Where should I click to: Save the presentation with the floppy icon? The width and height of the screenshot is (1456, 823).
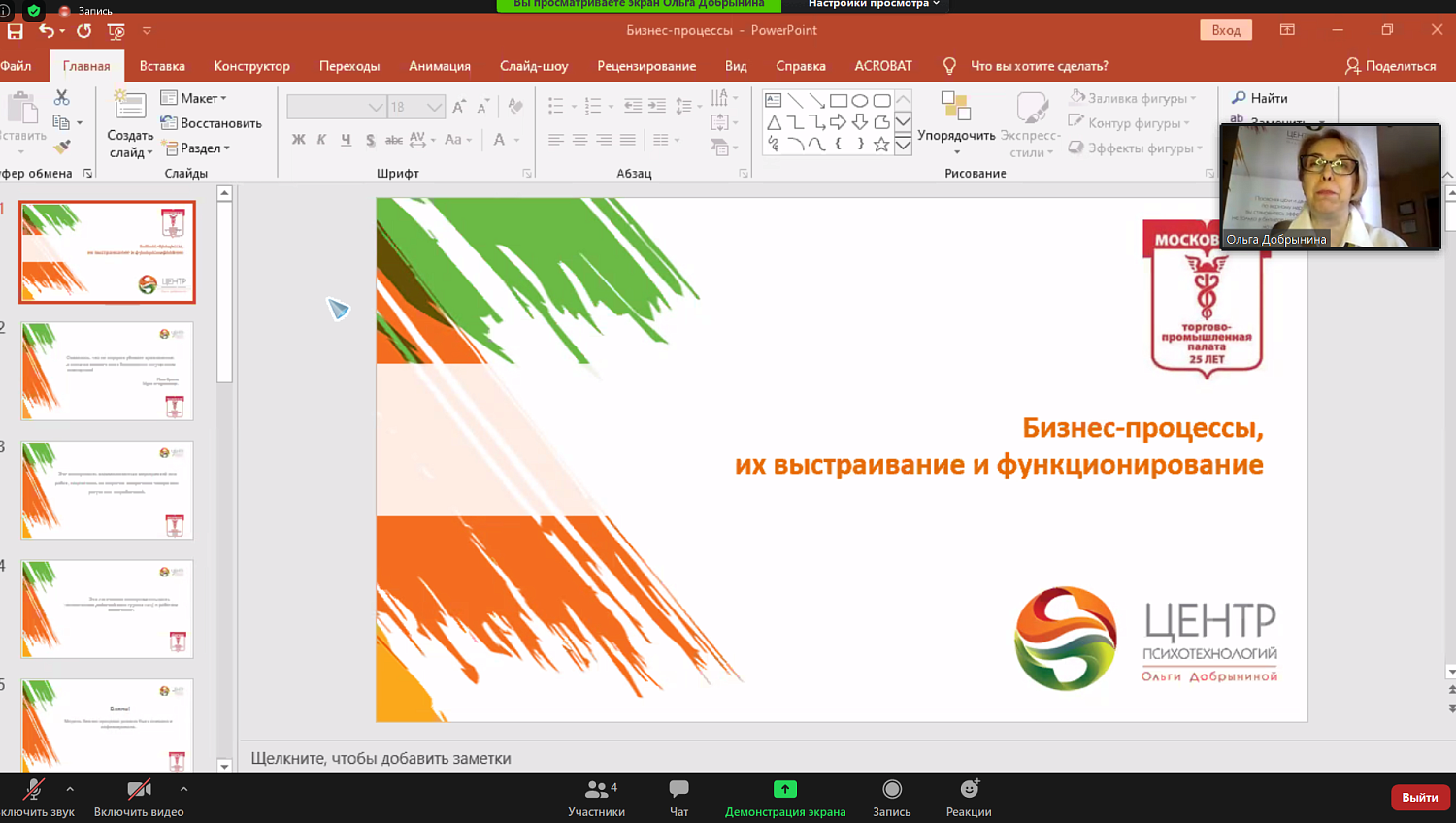(15, 31)
